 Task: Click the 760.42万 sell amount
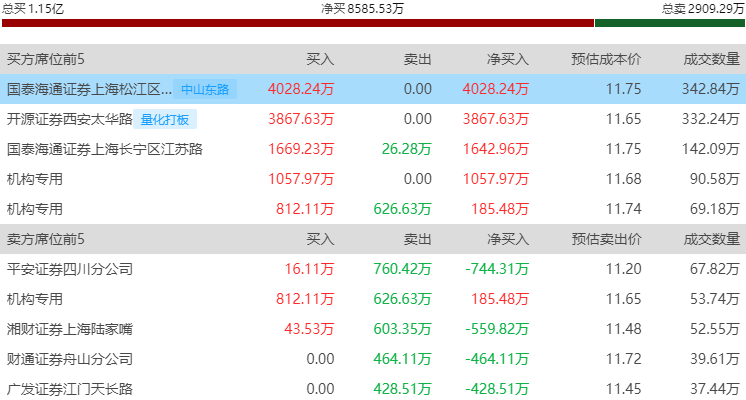pyautogui.click(x=402, y=269)
